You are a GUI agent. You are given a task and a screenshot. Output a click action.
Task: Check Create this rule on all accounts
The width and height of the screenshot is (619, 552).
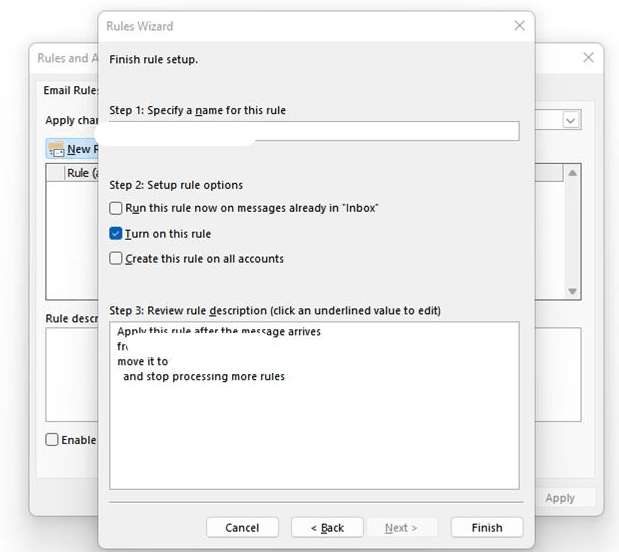click(116, 259)
